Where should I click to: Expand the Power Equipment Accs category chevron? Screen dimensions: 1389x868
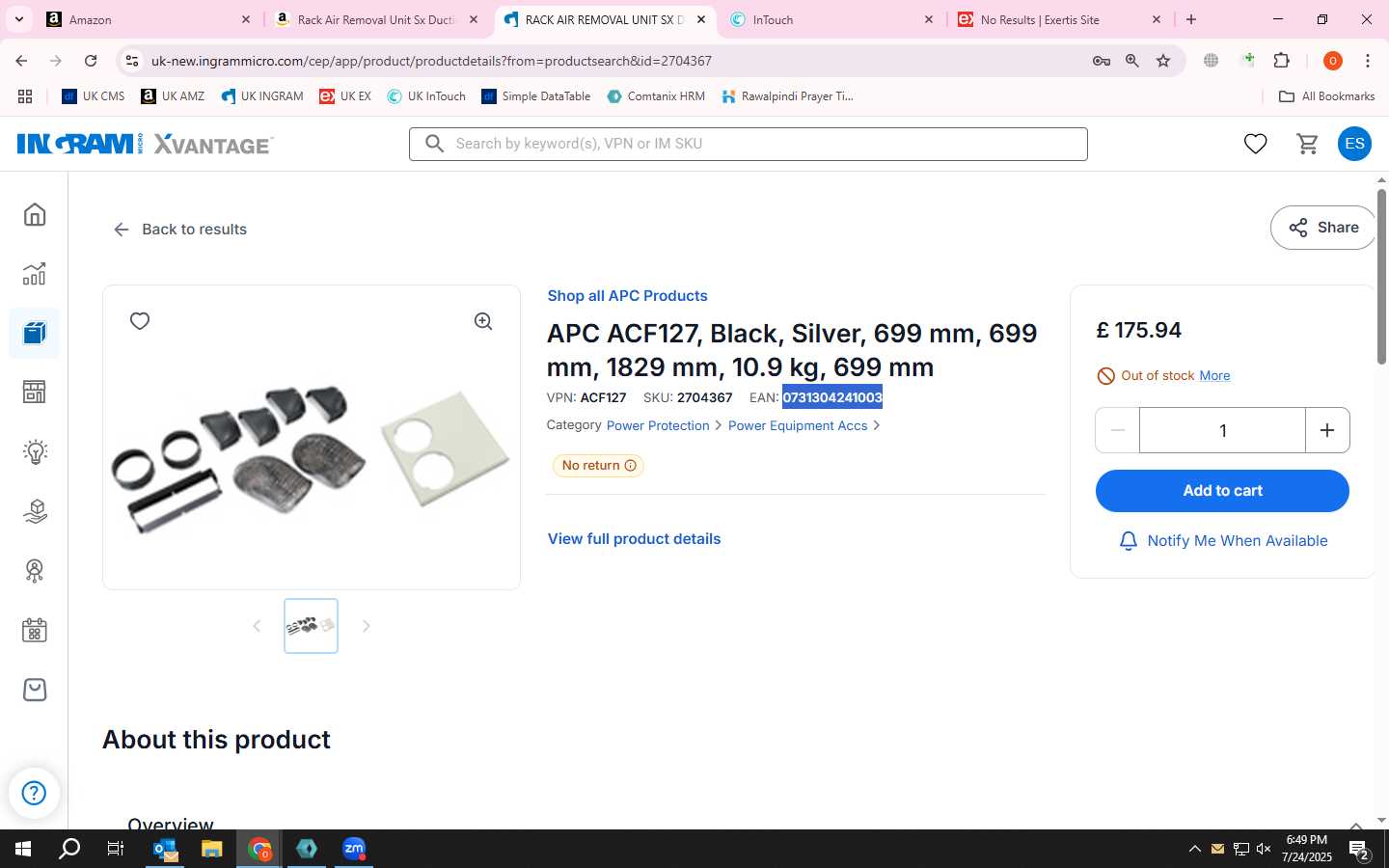876,425
